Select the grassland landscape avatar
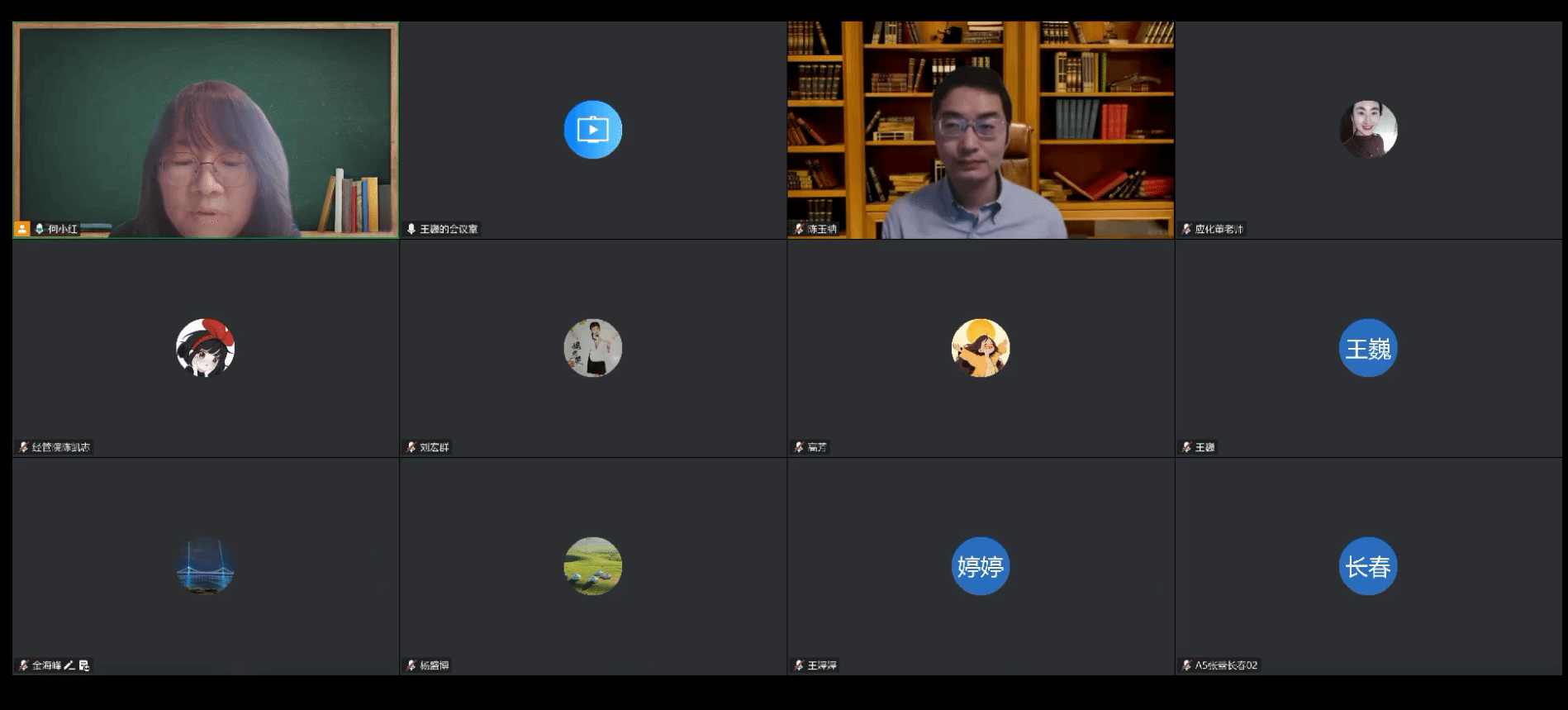The width and height of the screenshot is (1568, 710). click(592, 566)
